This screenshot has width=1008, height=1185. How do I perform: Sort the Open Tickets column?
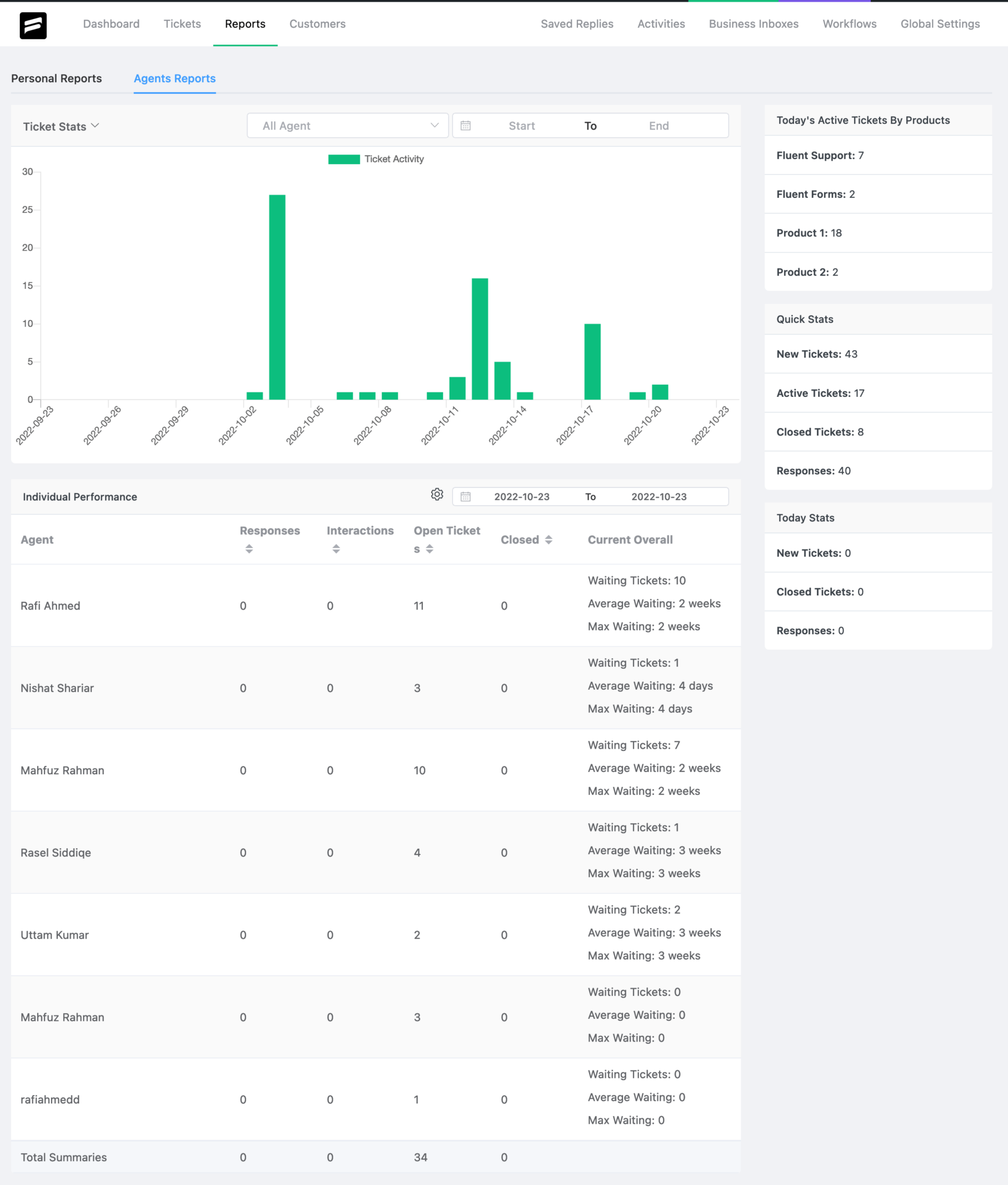point(429,549)
